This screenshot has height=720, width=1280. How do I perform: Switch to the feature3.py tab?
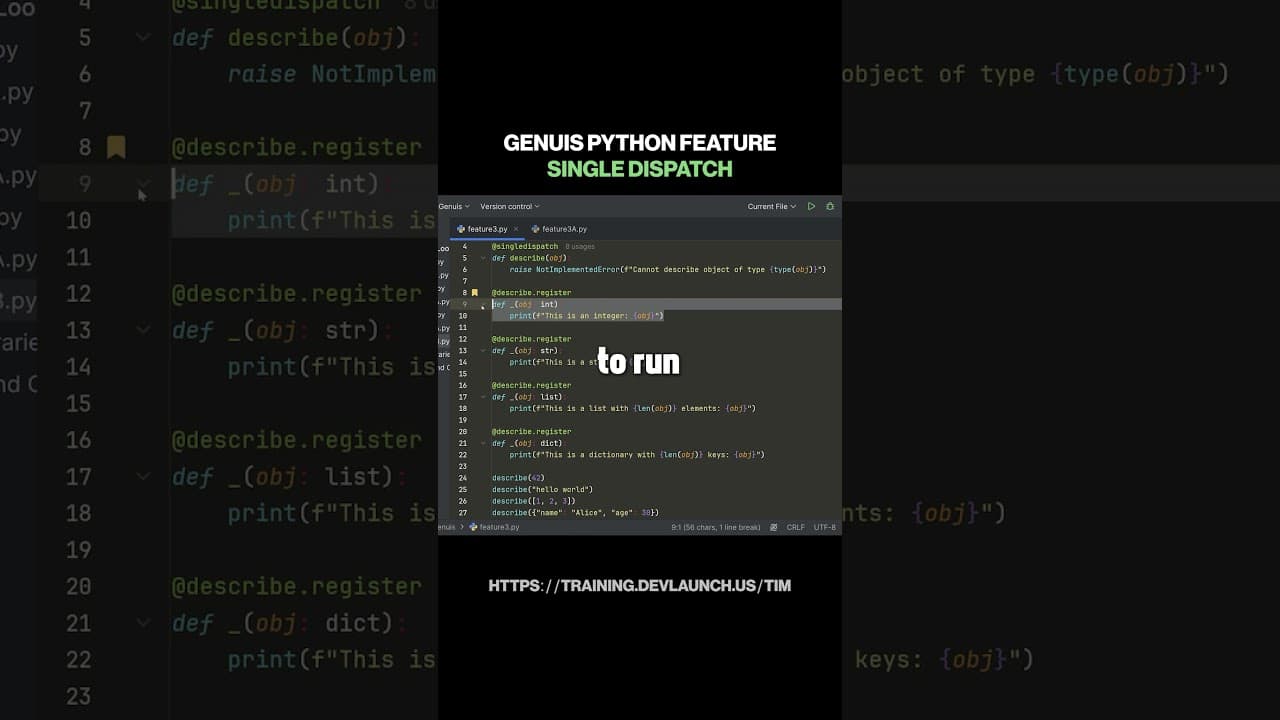point(488,228)
